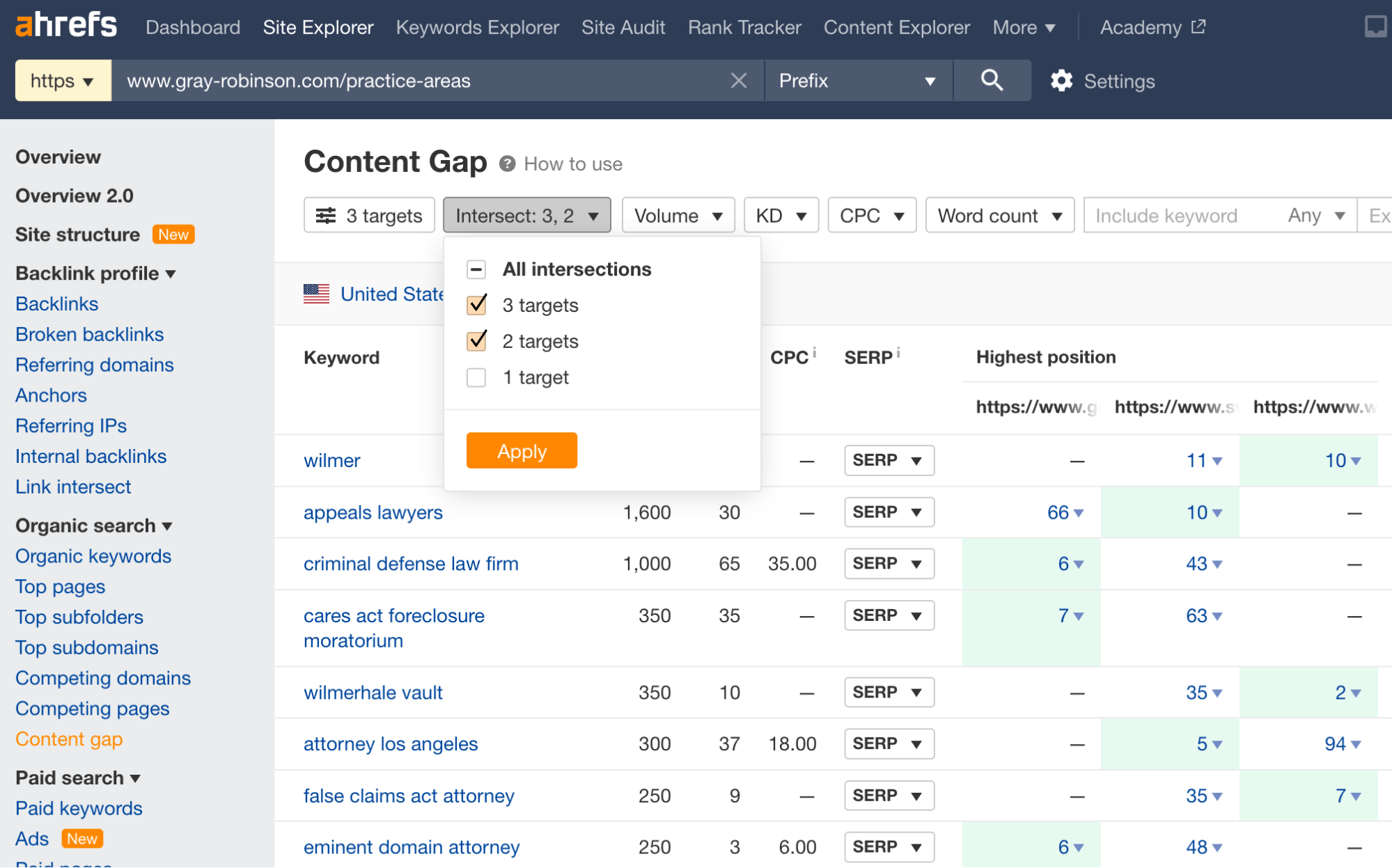1392x868 pixels.
Task: Click the appeals lawyers keyword link
Action: click(373, 512)
